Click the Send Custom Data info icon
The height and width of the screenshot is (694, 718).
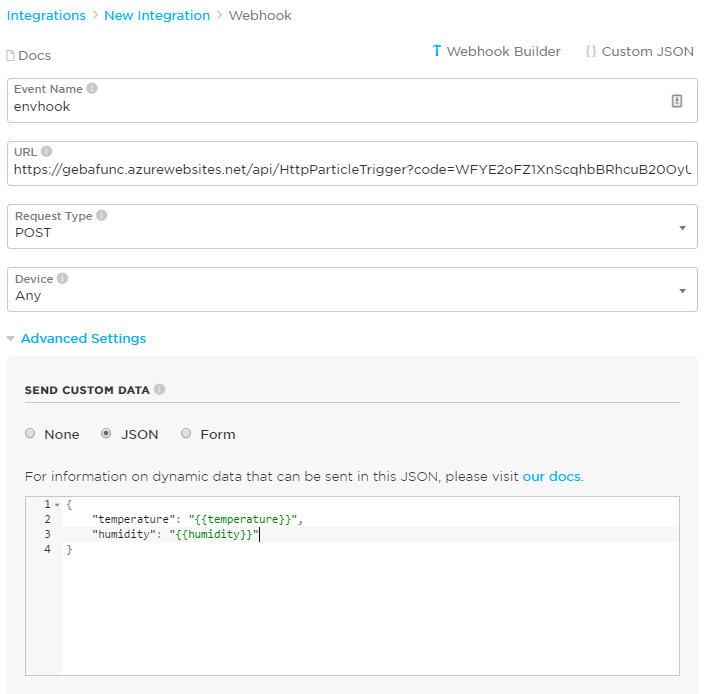pos(160,389)
